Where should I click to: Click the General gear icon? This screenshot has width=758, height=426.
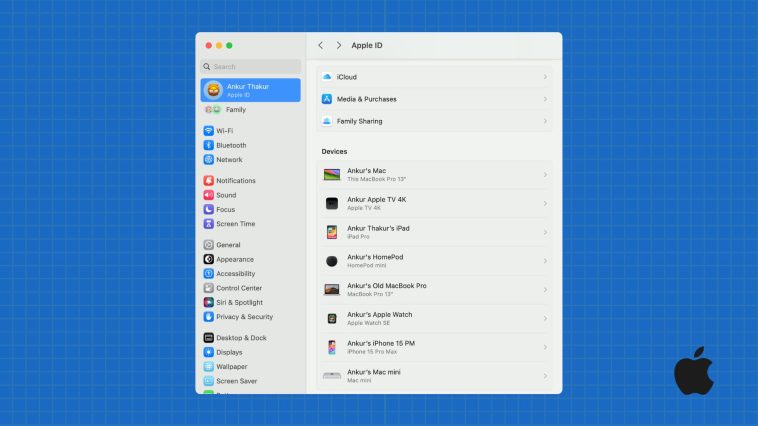pyautogui.click(x=208, y=245)
